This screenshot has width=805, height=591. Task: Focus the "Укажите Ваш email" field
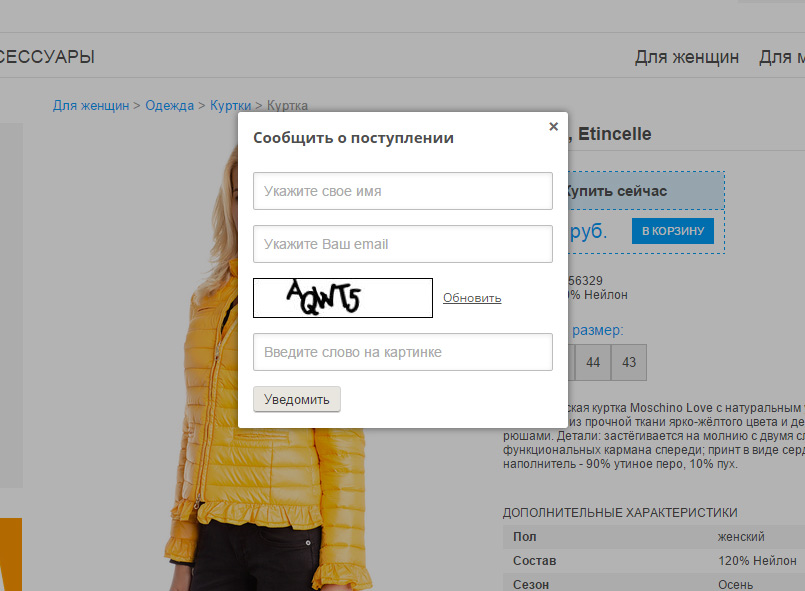click(x=402, y=244)
